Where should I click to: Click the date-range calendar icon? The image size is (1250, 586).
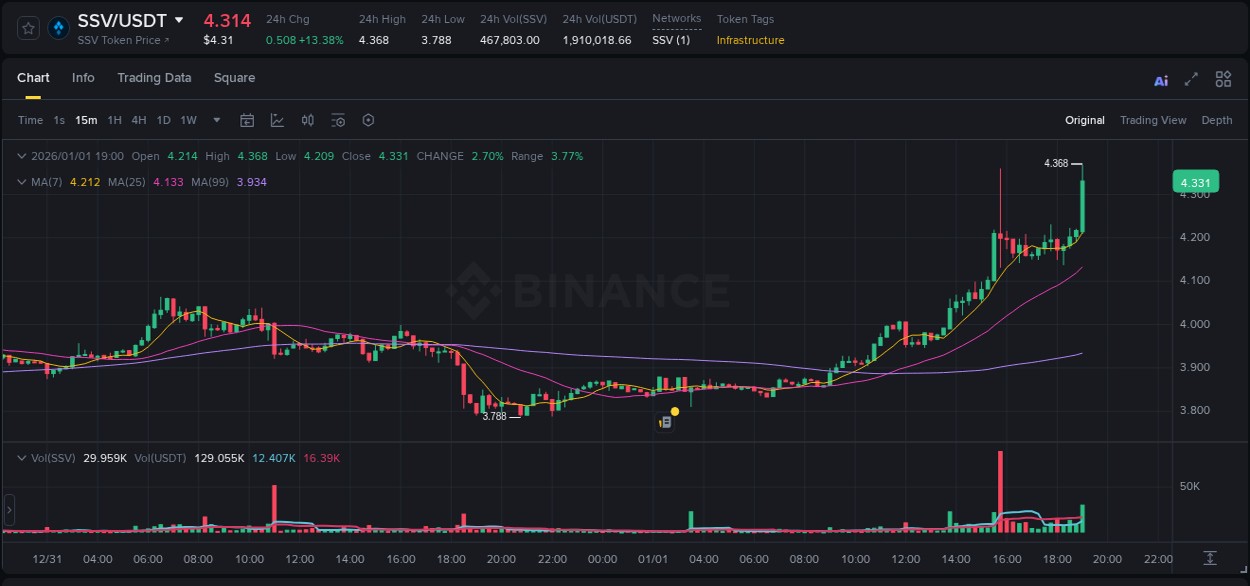pos(247,119)
